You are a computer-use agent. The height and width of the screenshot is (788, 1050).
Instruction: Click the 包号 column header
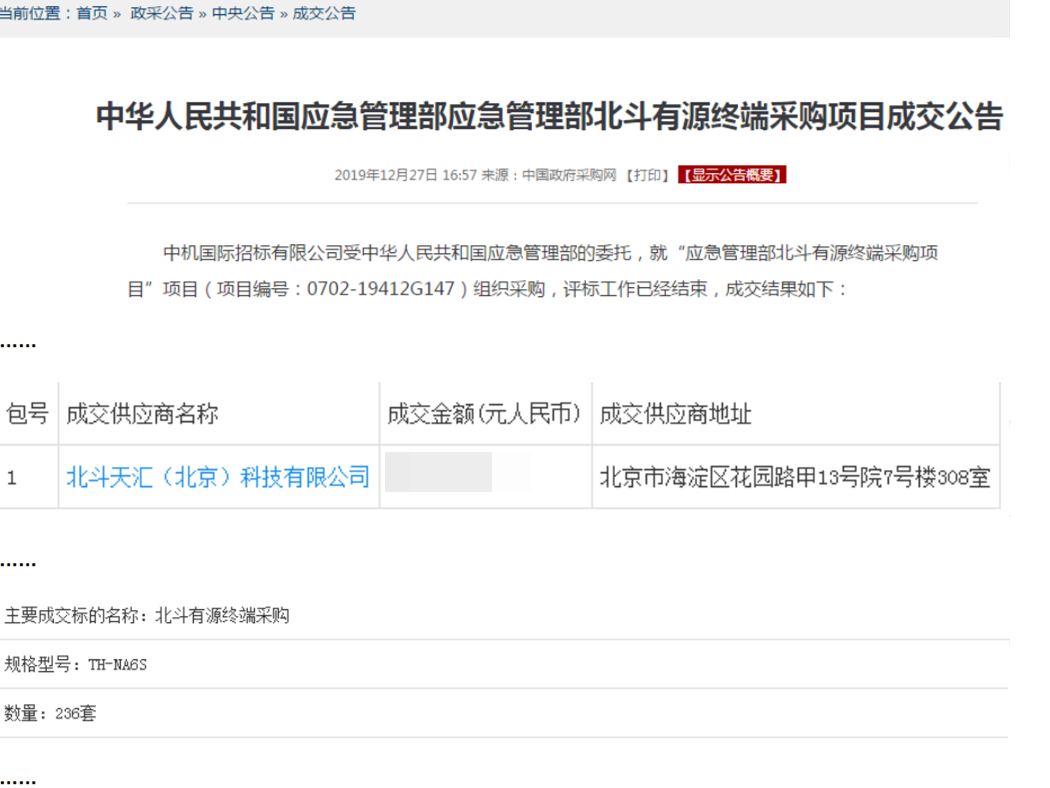point(27,414)
